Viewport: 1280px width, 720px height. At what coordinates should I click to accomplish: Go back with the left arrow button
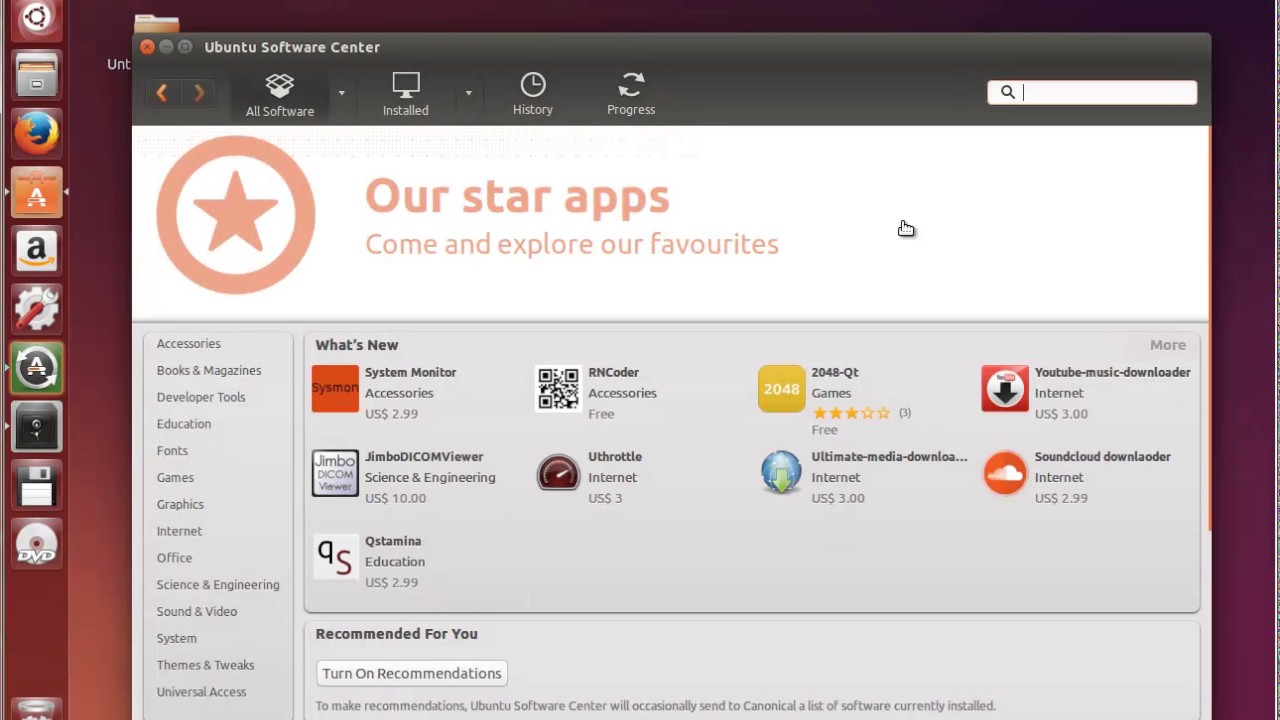click(x=162, y=93)
